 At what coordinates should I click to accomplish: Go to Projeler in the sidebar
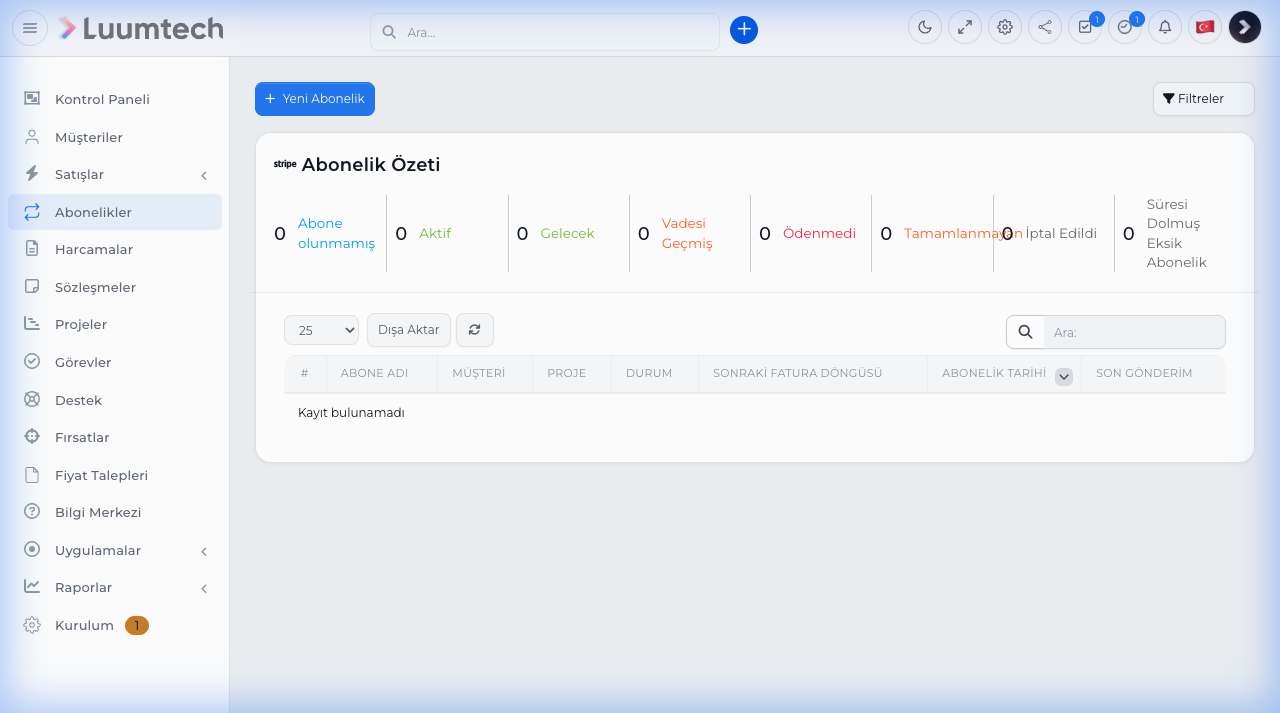point(81,325)
